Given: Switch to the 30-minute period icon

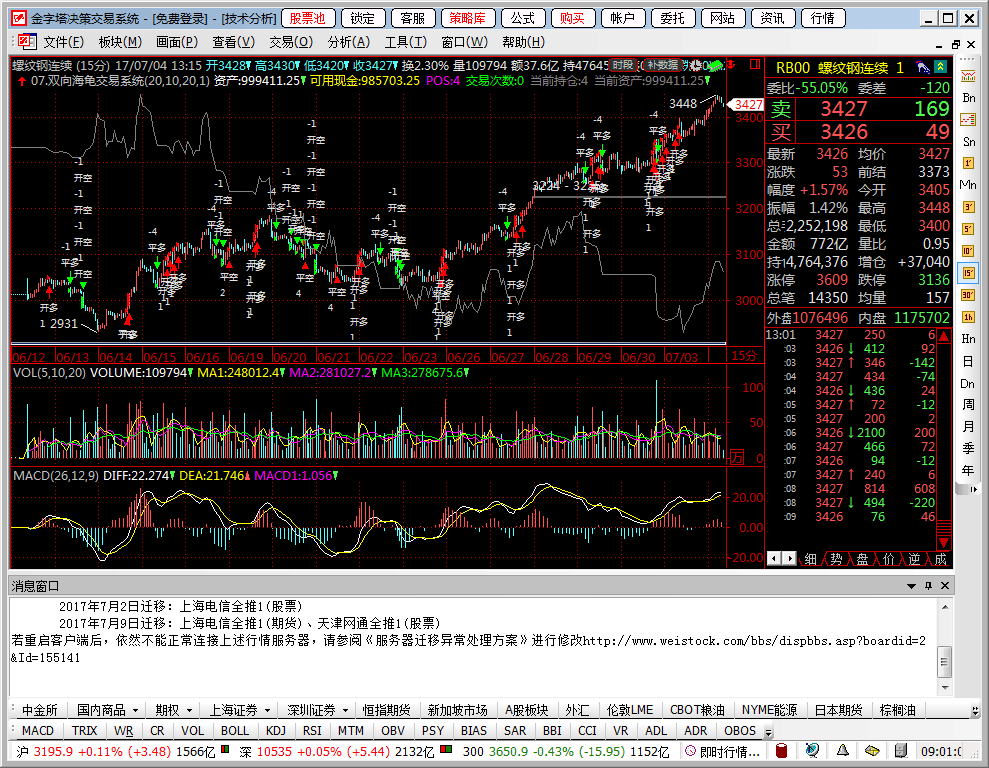Looking at the screenshot, I should click(x=968, y=294).
